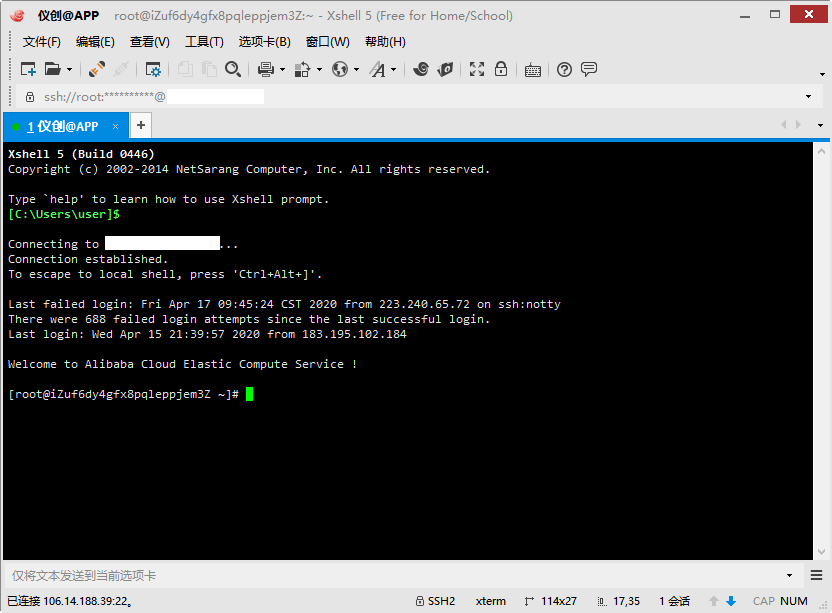Click the '已连接 106.14.188.39:22' status text

click(70, 601)
